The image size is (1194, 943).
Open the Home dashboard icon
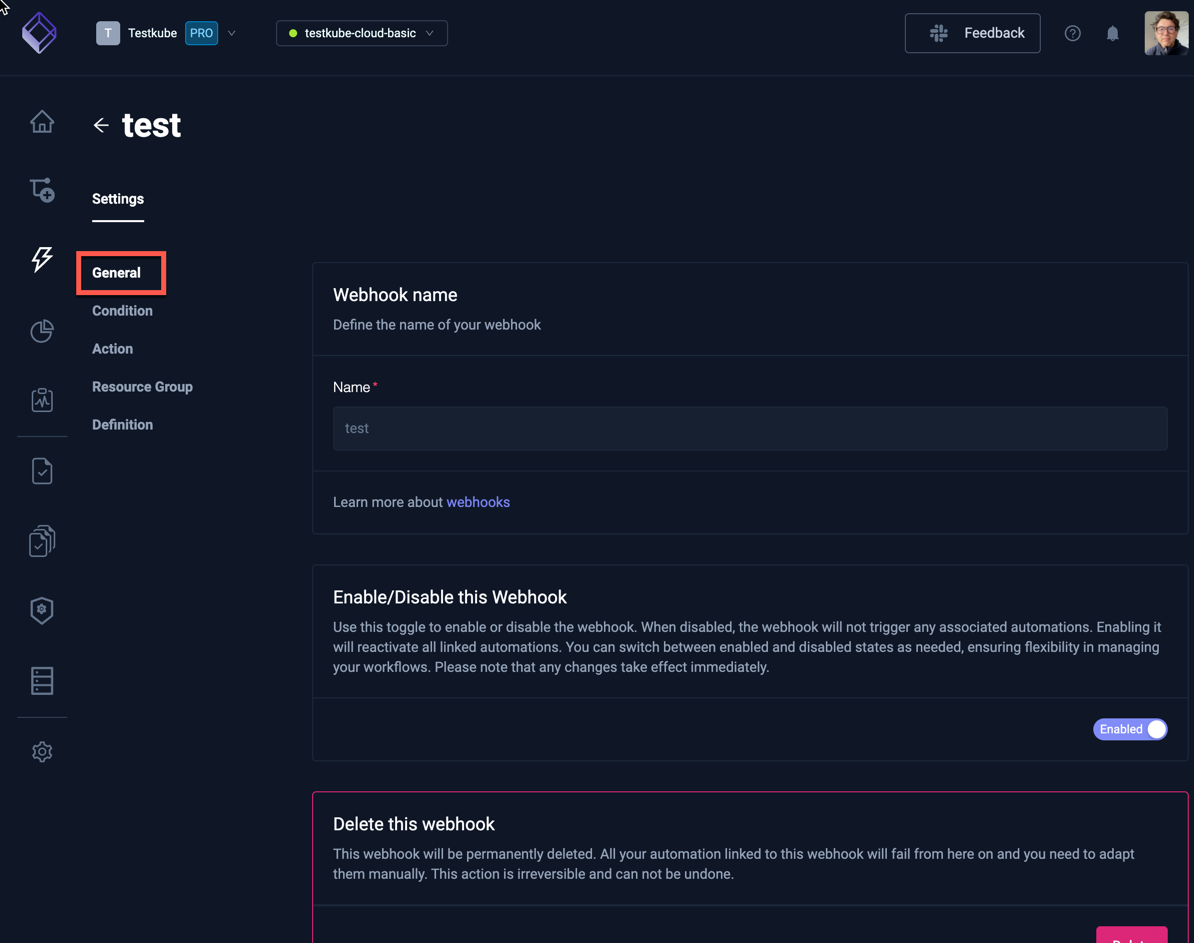pos(42,121)
